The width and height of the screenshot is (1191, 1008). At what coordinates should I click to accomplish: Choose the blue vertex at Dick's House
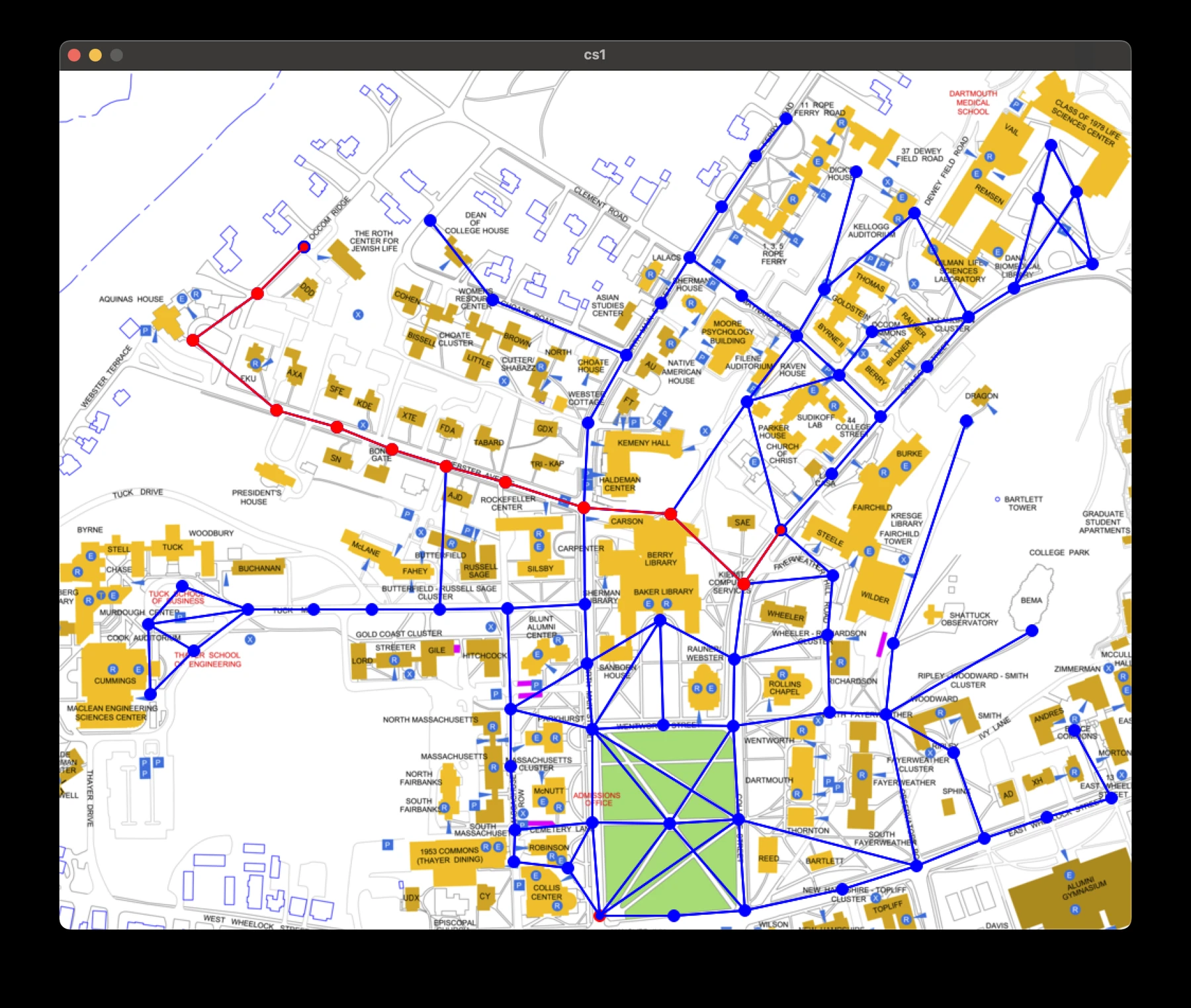click(x=856, y=171)
